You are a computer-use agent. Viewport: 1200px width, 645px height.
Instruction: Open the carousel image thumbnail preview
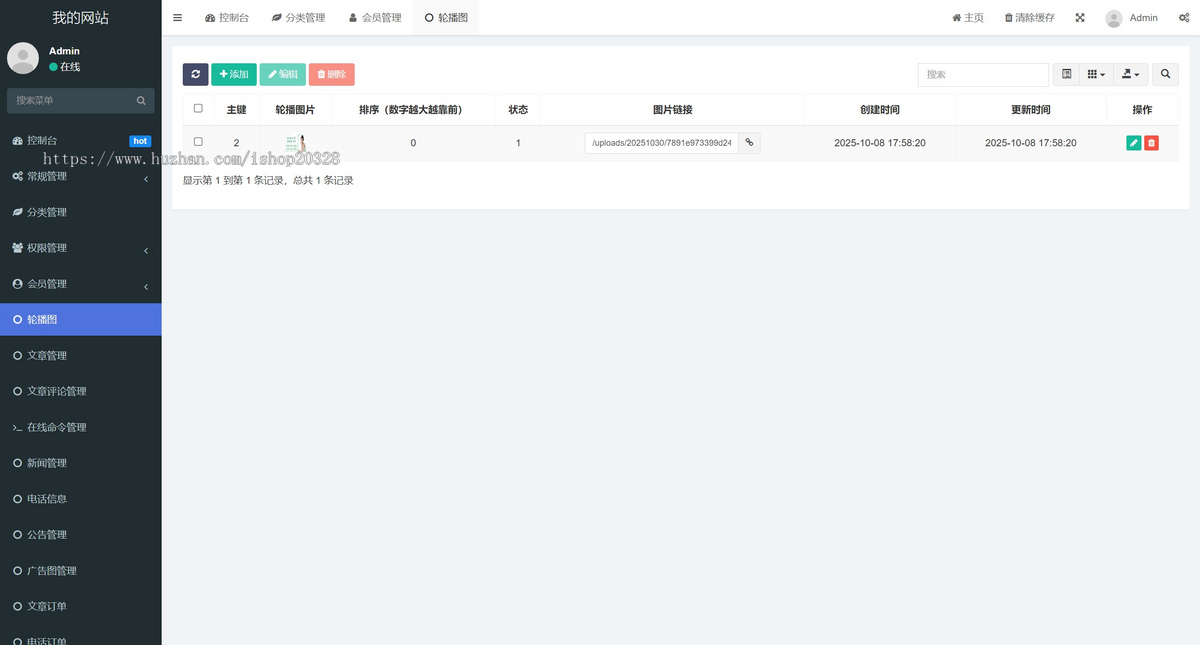[x=295, y=143]
